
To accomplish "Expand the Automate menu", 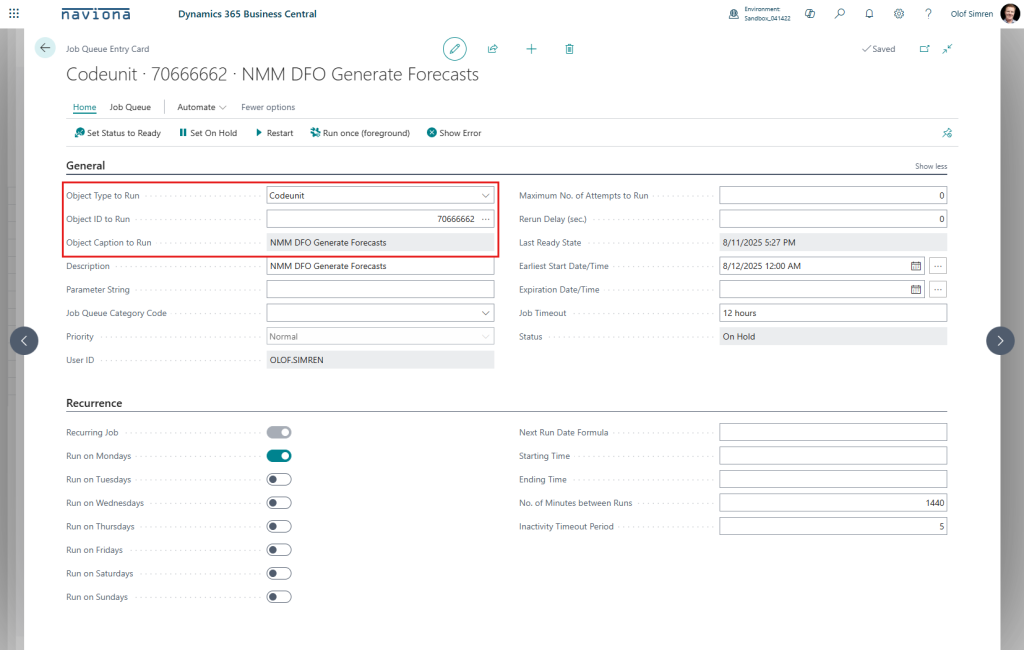I will tap(201, 107).
